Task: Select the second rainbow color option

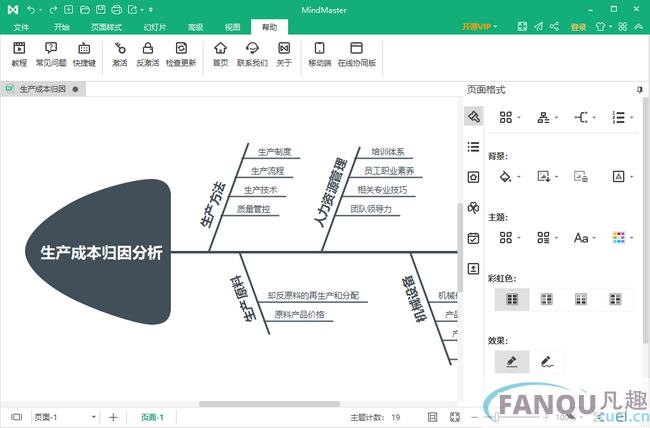Action: tap(547, 298)
